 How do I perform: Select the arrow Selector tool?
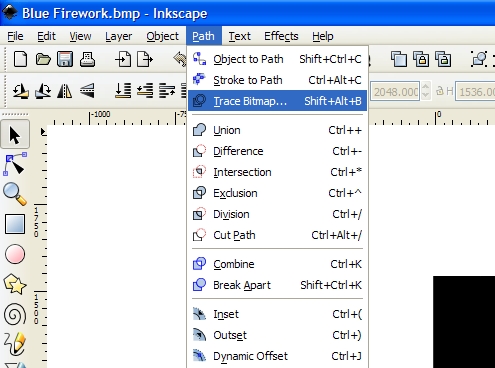coord(15,135)
